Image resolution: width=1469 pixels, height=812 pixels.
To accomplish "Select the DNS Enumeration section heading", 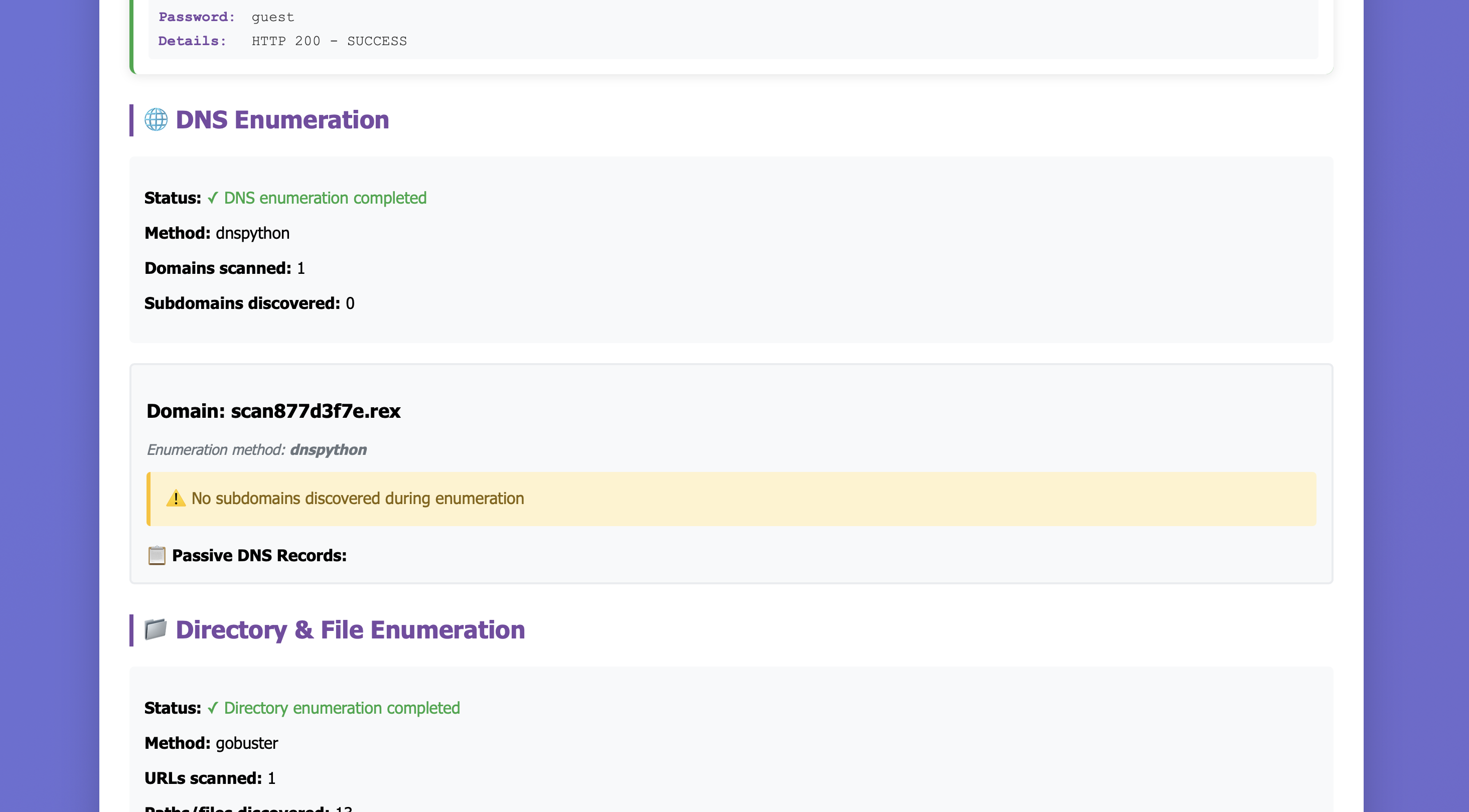I will point(282,120).
